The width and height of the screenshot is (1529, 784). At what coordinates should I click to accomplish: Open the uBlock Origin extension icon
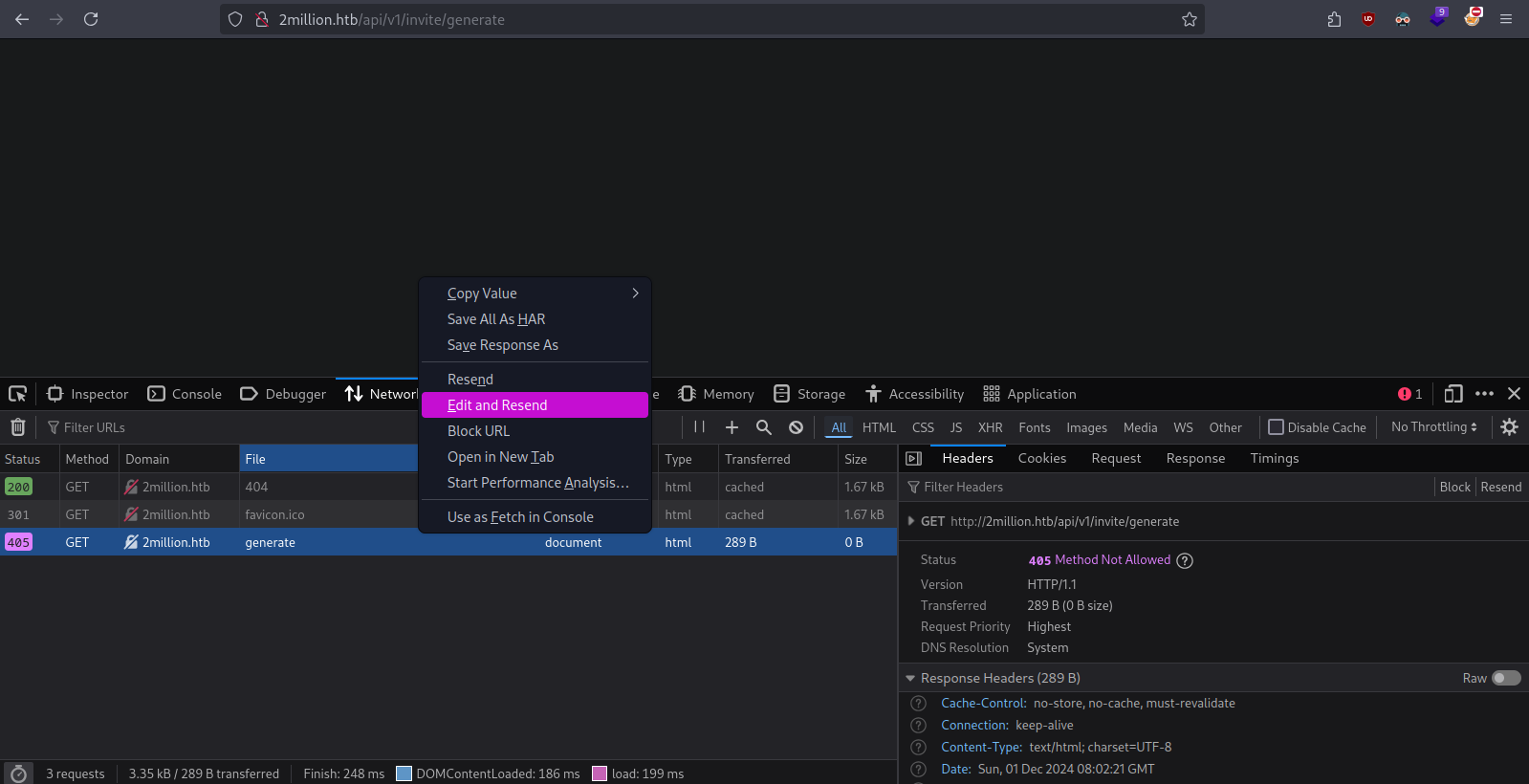point(1368,19)
